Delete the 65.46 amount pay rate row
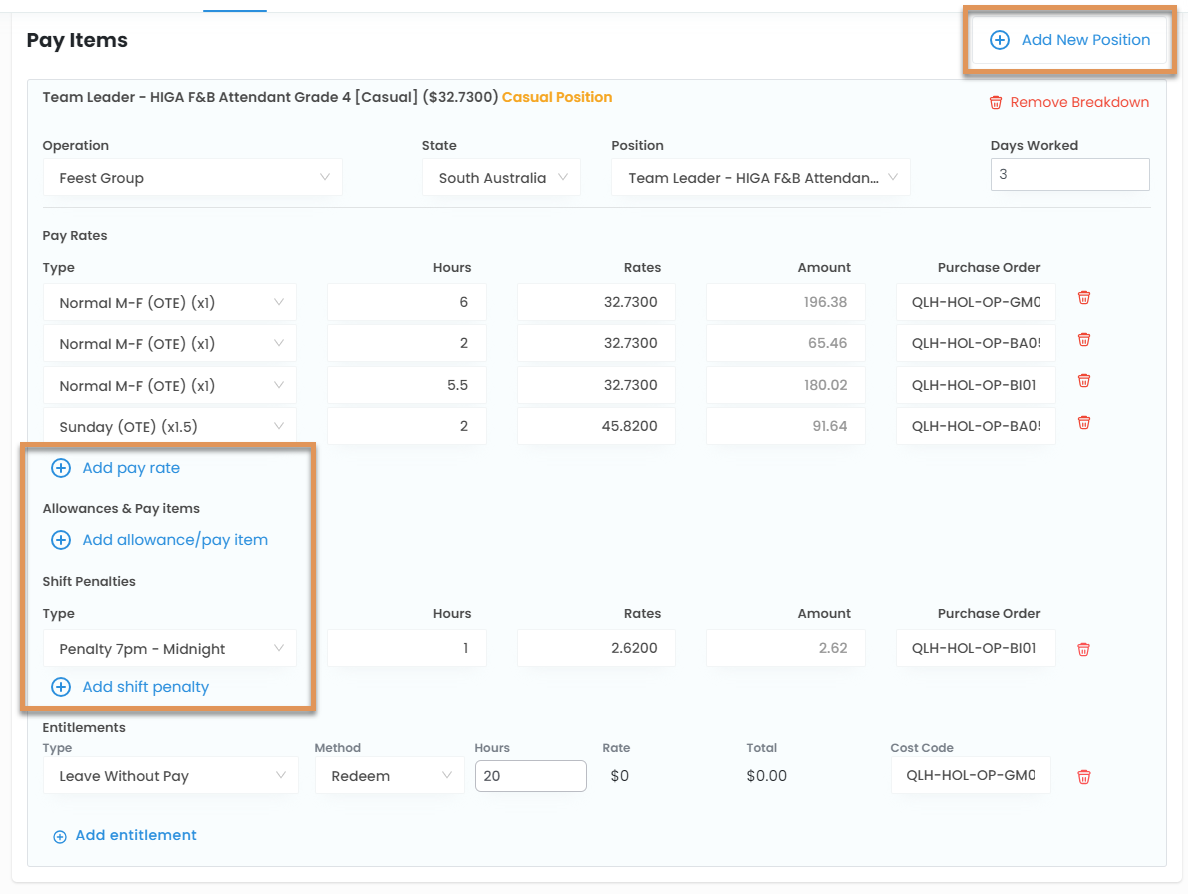The width and height of the screenshot is (1188, 894). pyautogui.click(x=1083, y=340)
